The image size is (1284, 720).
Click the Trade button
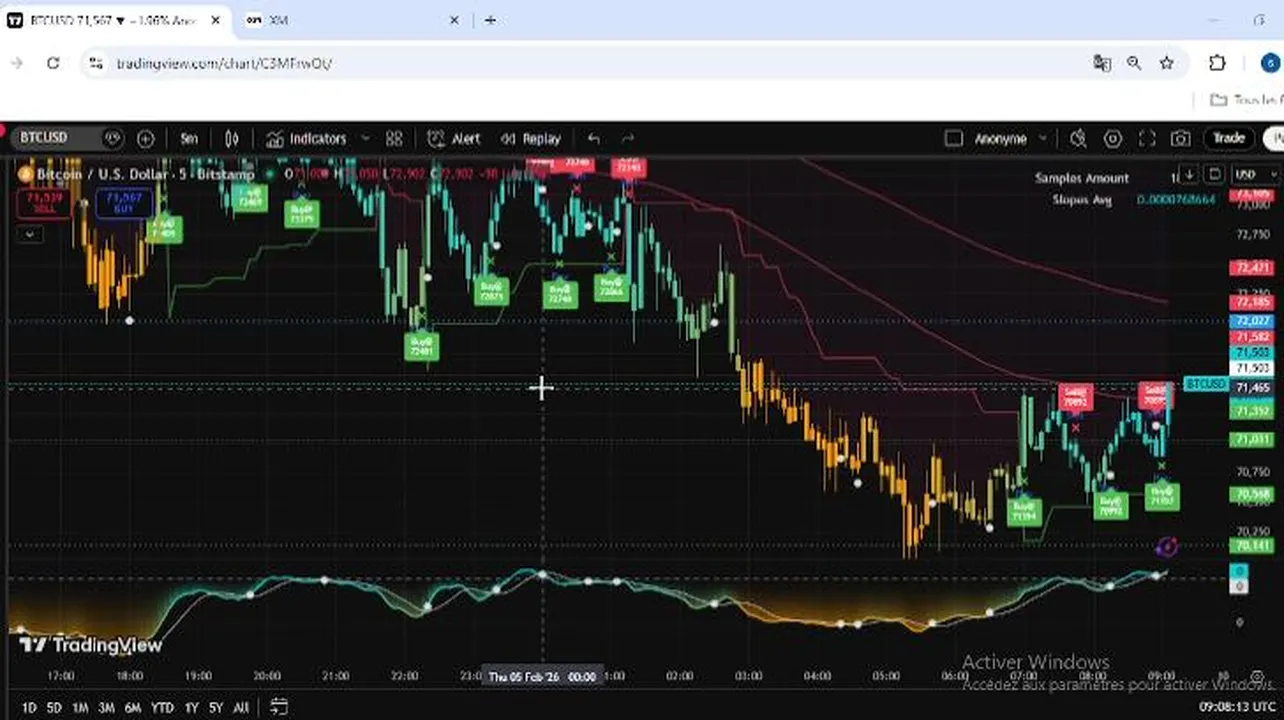click(x=1229, y=138)
